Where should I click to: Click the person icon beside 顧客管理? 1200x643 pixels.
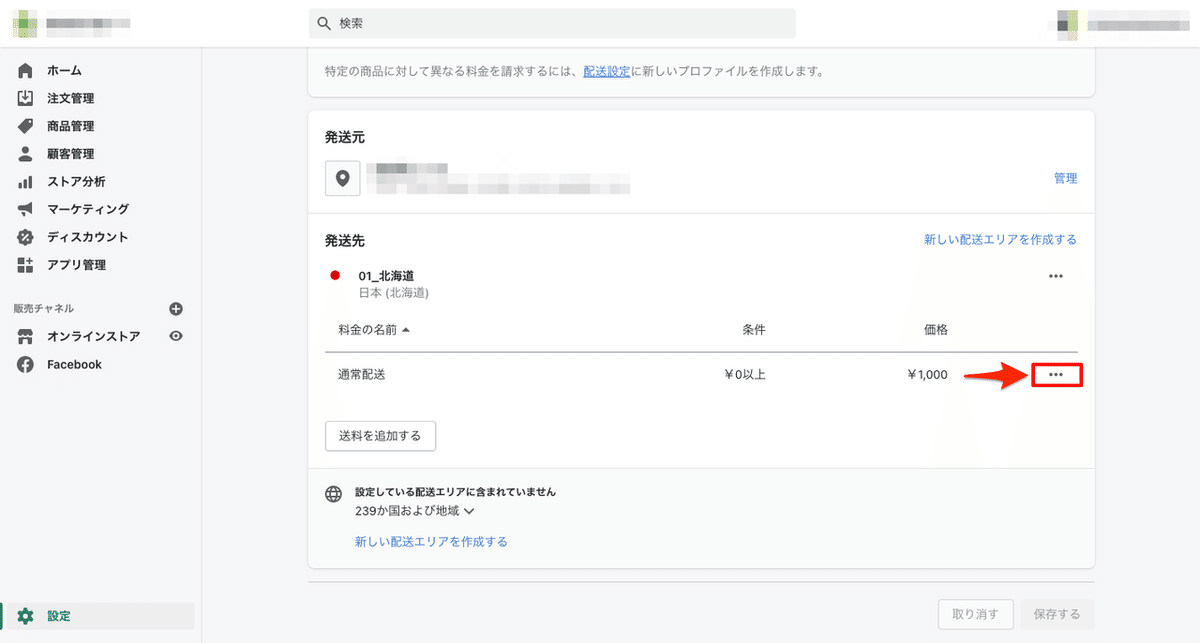point(26,154)
